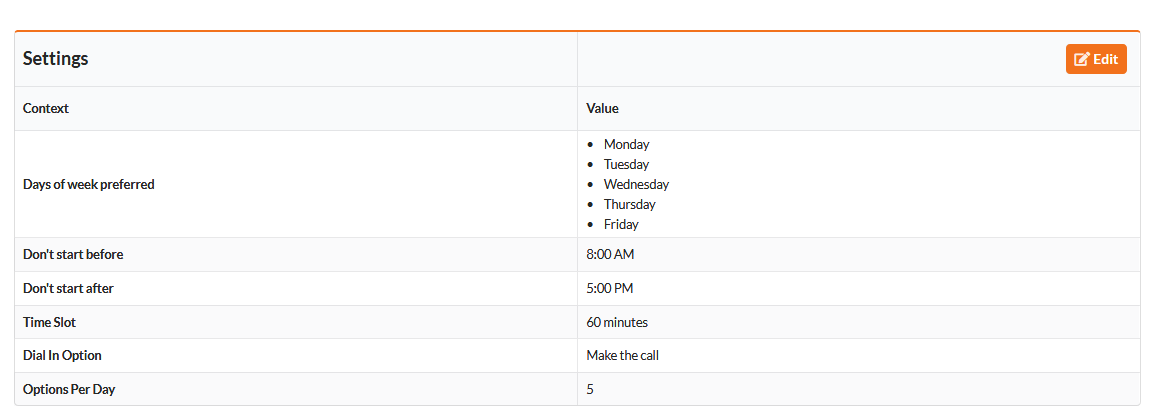The image size is (1152, 419).
Task: Select Friday in the preferred days list
Action: (x=621, y=224)
